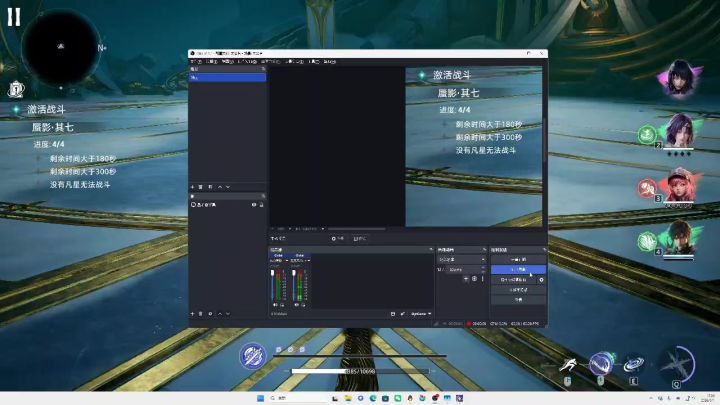
Task: Remove selected scene with trash icon
Action: 201,187
